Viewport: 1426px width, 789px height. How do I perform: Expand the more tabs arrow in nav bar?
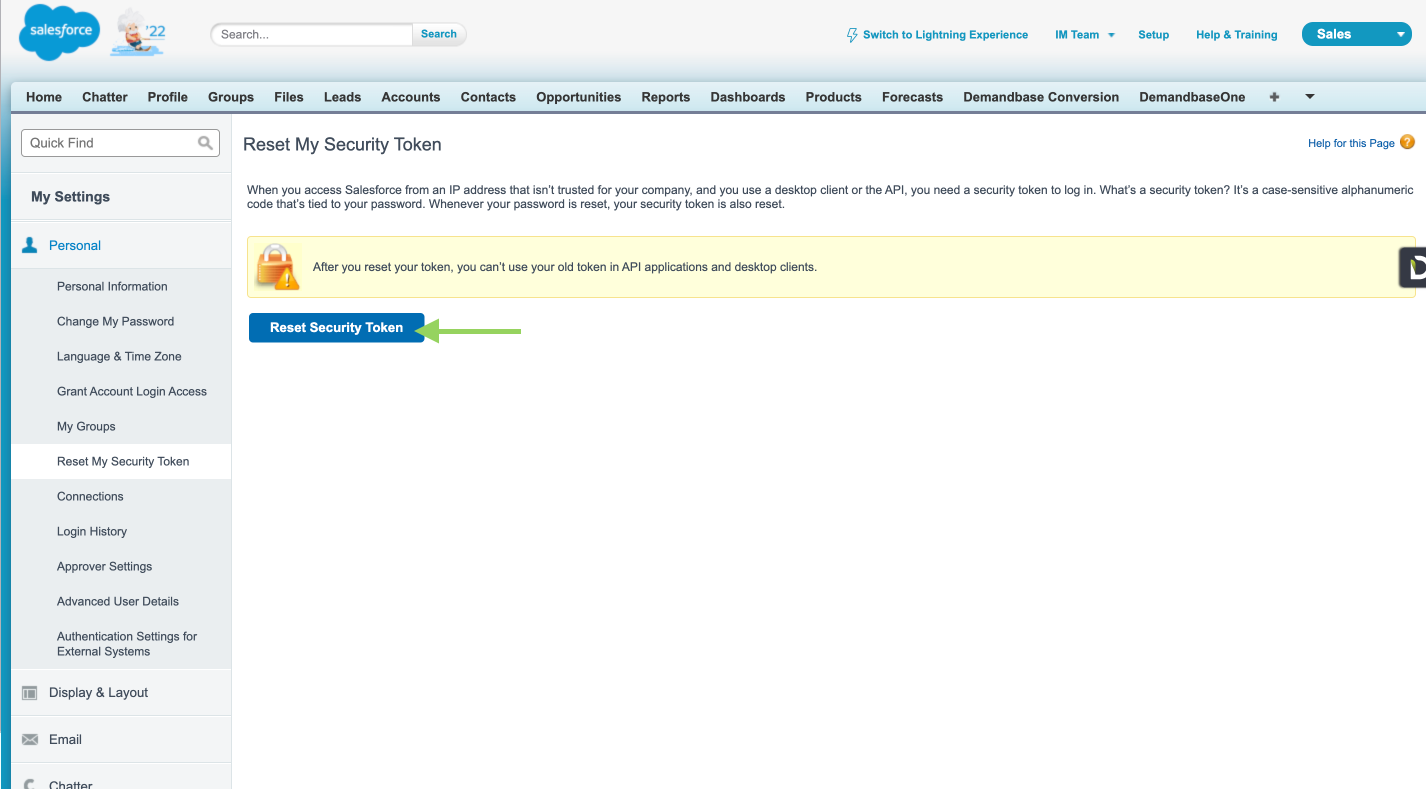[x=1310, y=97]
